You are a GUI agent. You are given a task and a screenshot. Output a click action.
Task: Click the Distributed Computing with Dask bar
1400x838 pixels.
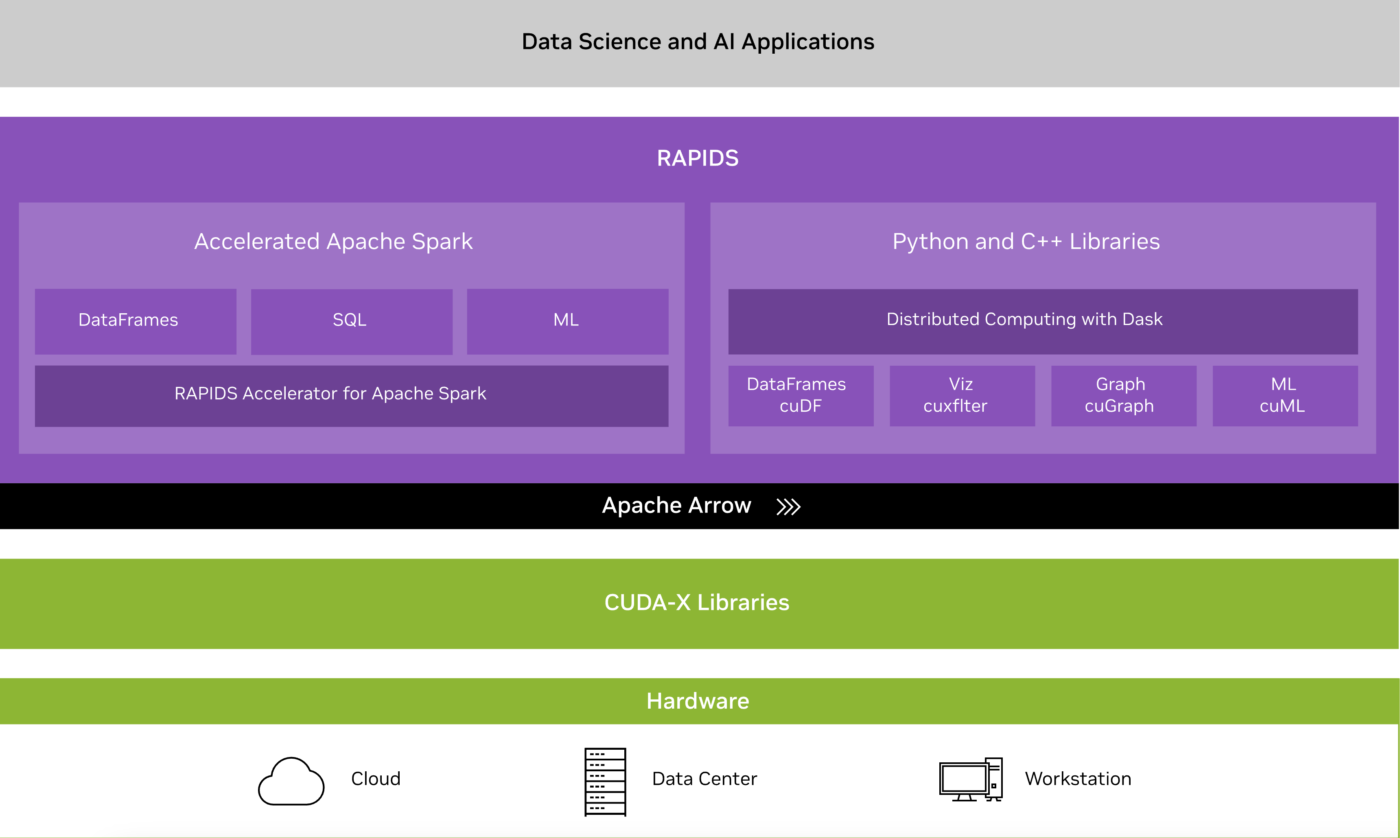pyautogui.click(x=1024, y=319)
